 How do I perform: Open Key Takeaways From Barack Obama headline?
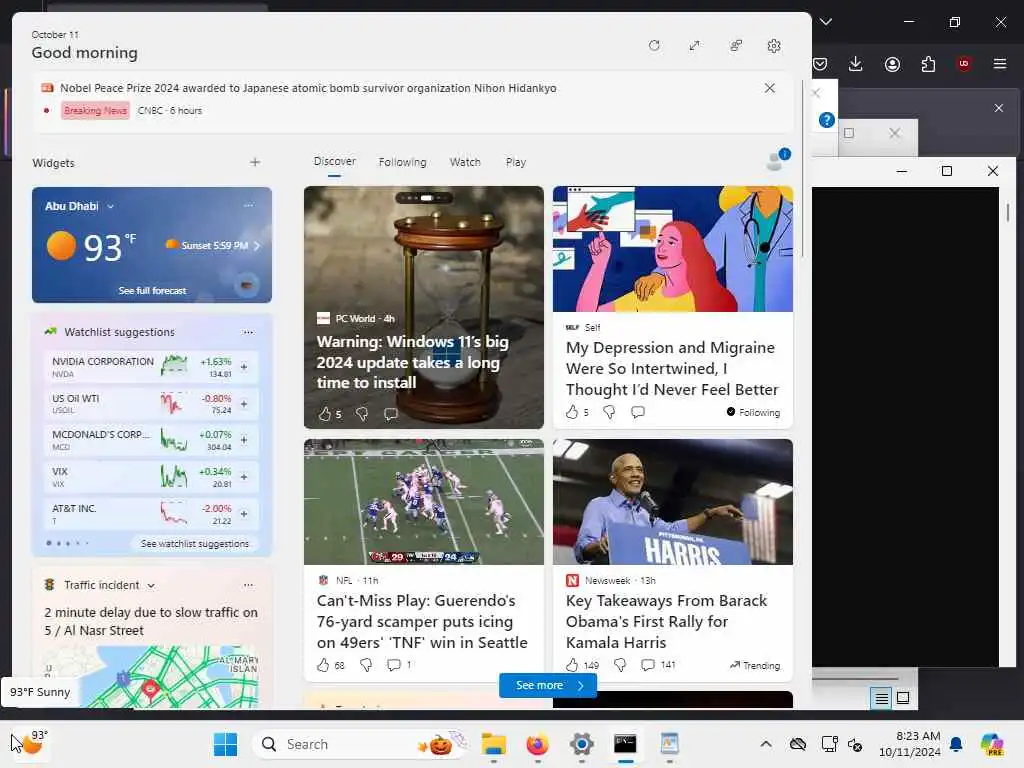click(666, 621)
